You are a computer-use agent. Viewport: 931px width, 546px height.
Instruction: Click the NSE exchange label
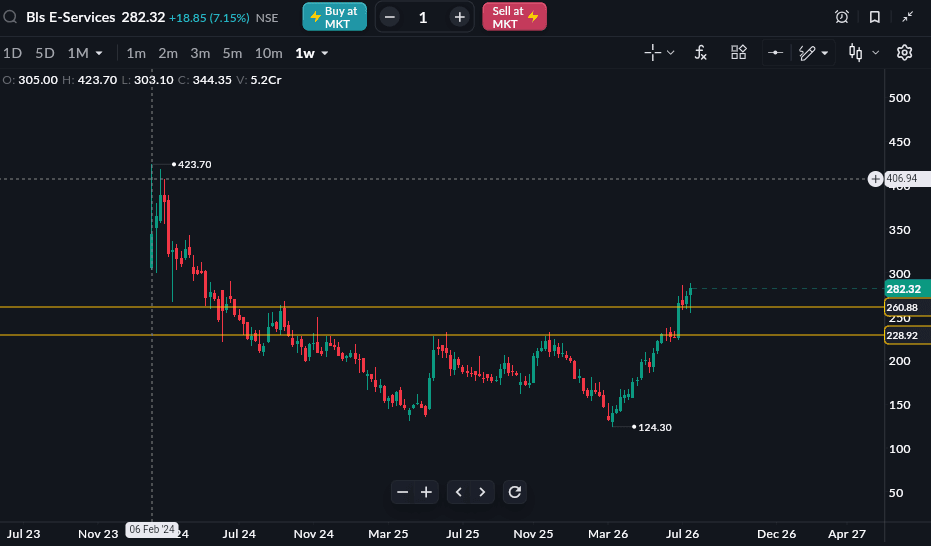click(267, 18)
